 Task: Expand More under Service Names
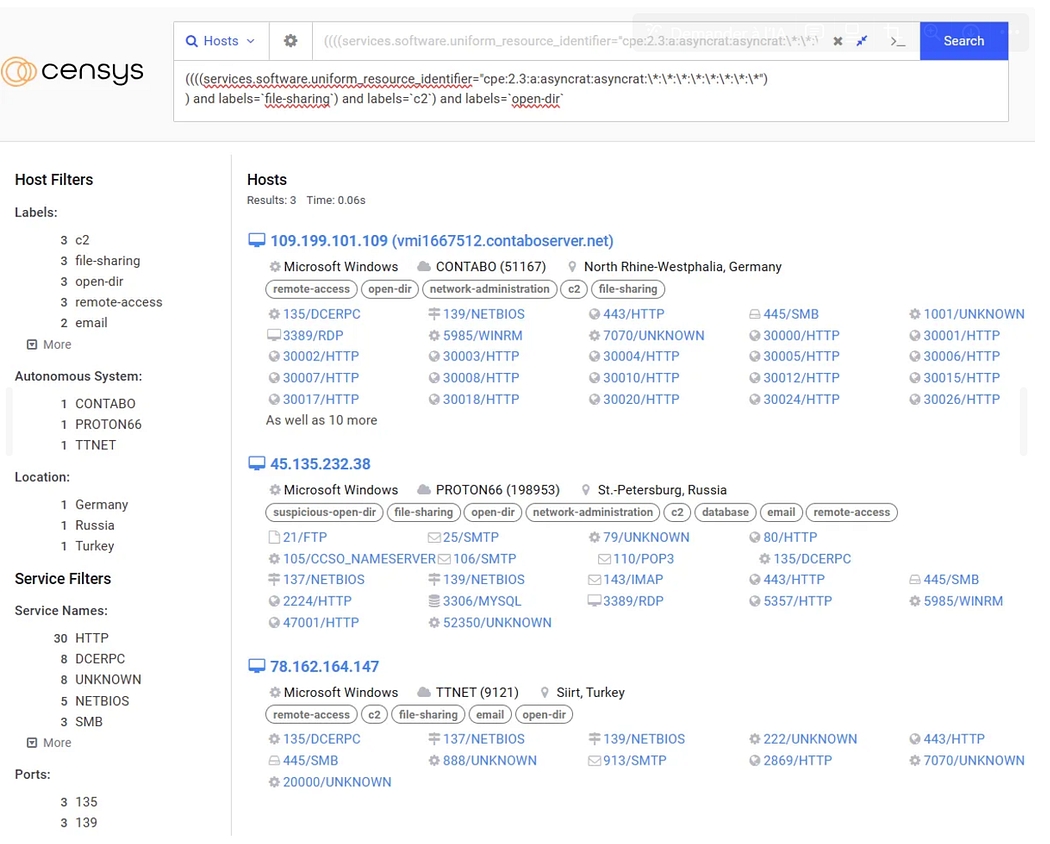(x=49, y=743)
